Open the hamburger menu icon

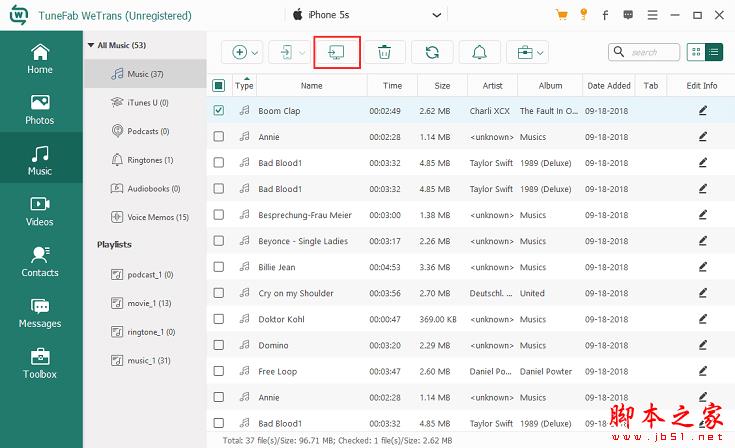coord(652,15)
